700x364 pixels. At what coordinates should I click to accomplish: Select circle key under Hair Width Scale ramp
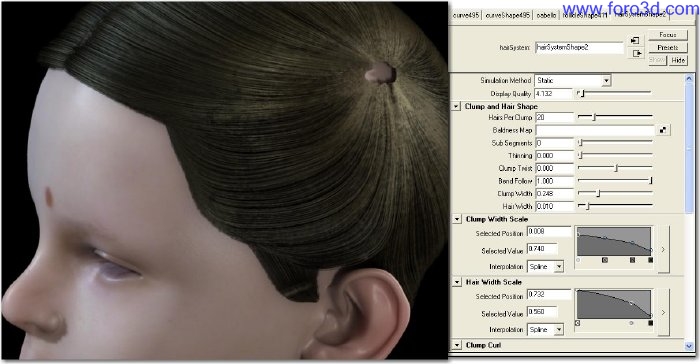click(x=631, y=322)
